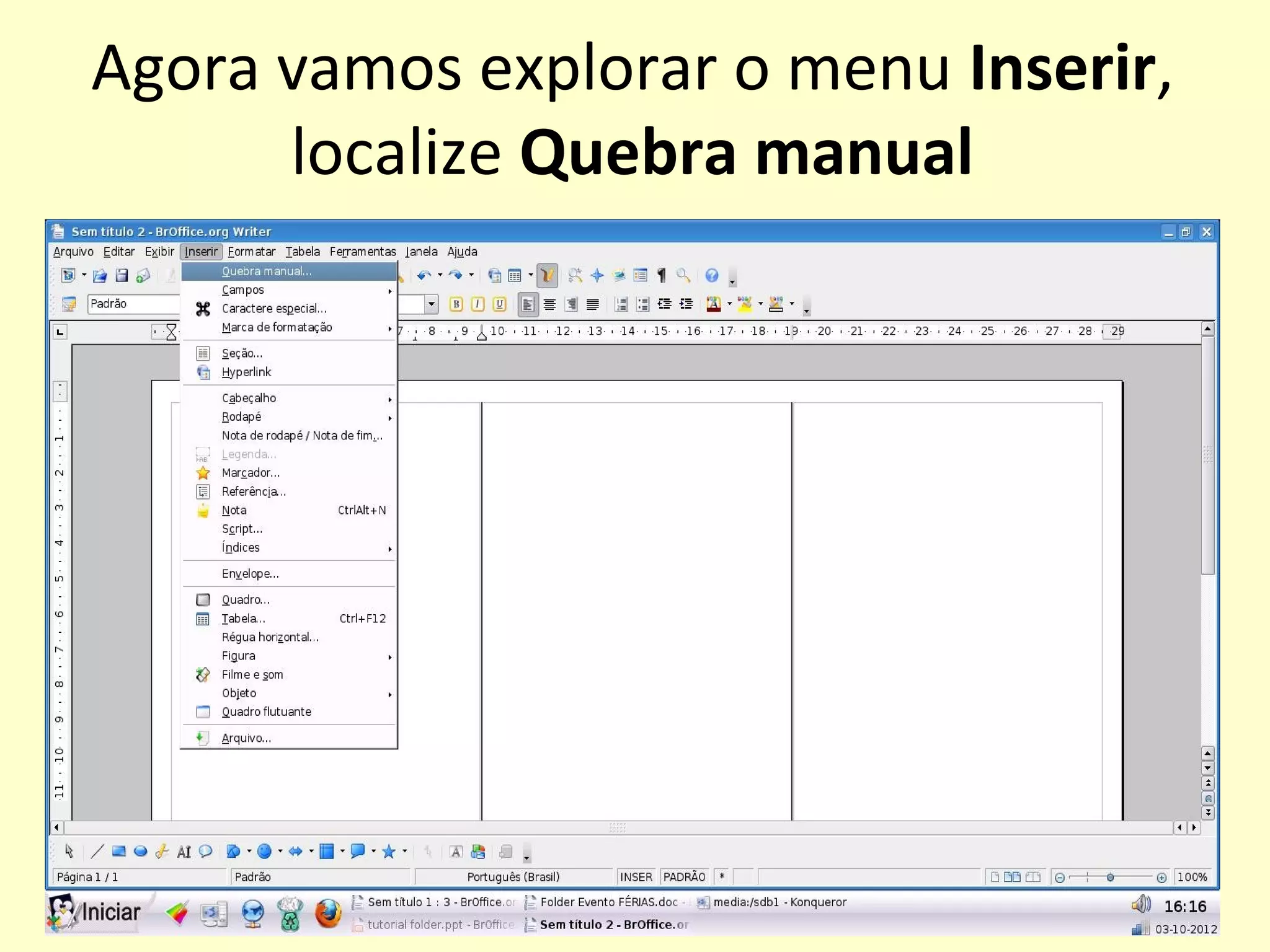Select the Ellipse drawing tool

point(140,852)
